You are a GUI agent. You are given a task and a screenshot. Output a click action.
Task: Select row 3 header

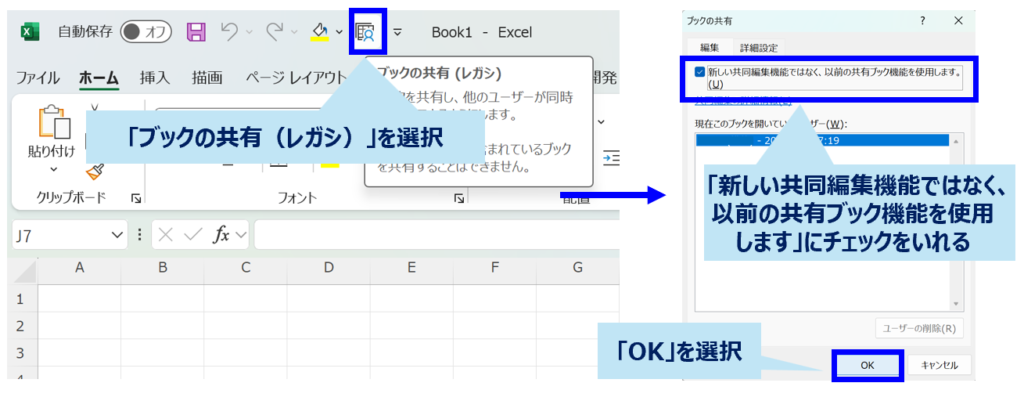(20, 353)
